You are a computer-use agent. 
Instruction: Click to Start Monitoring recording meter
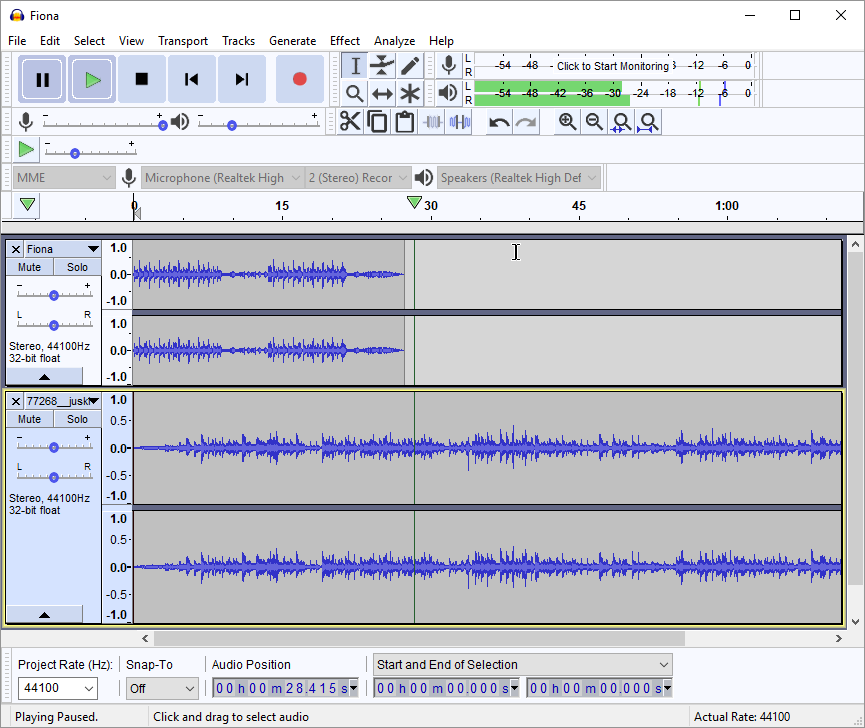click(x=612, y=66)
